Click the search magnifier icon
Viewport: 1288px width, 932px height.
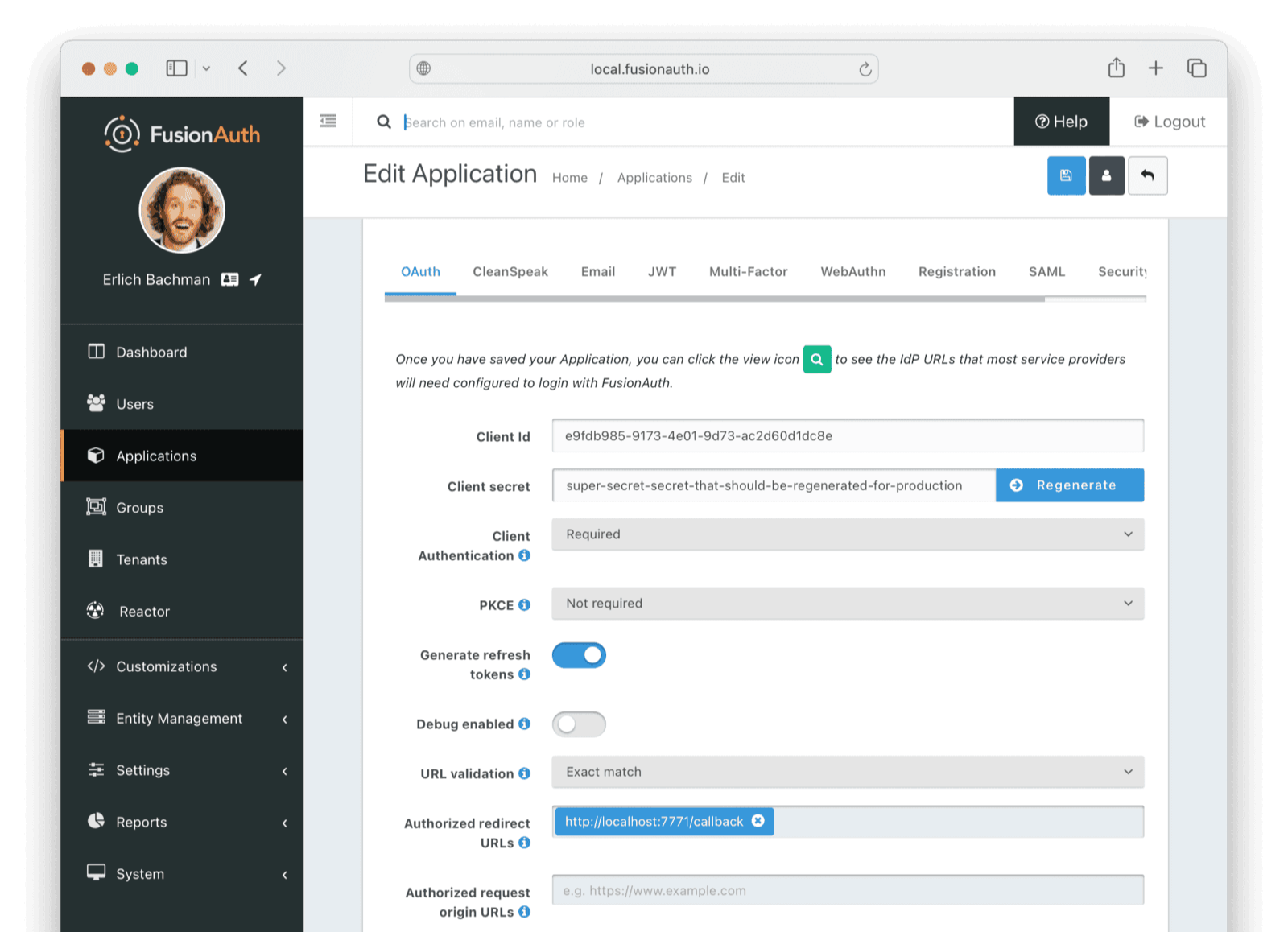[384, 122]
